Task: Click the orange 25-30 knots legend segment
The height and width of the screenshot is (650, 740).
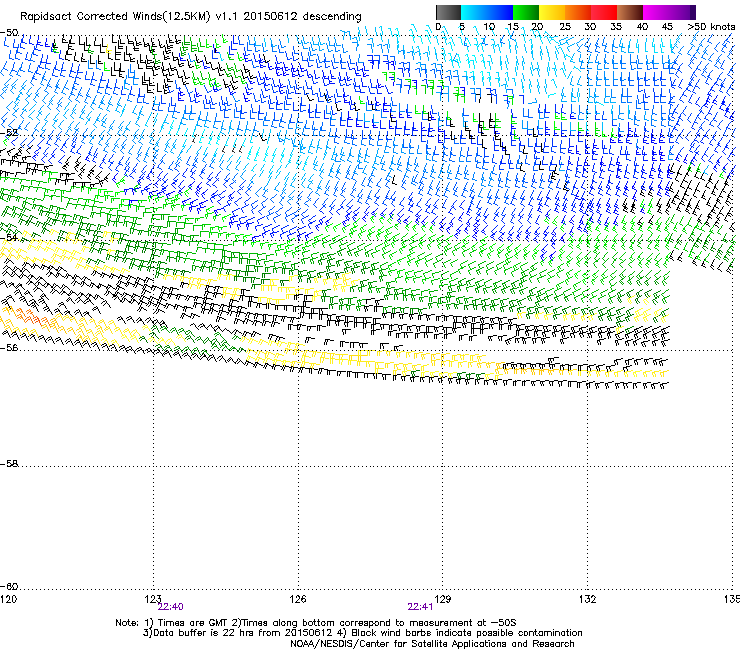Action: 578,12
